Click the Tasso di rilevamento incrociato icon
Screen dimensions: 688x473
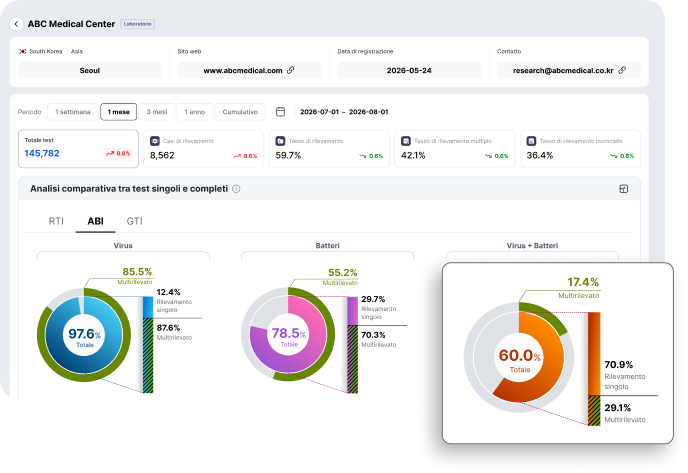click(x=531, y=141)
